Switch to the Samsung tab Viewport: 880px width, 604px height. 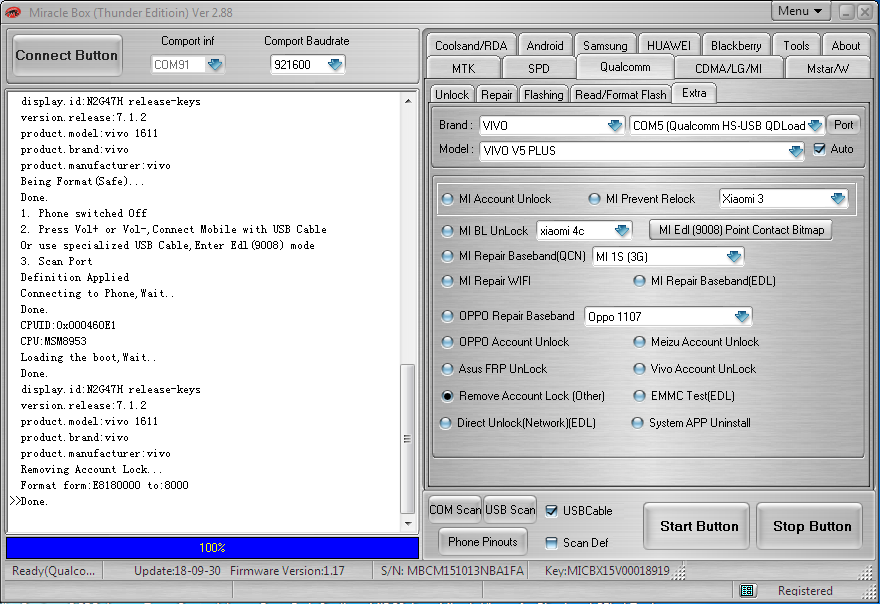[605, 45]
